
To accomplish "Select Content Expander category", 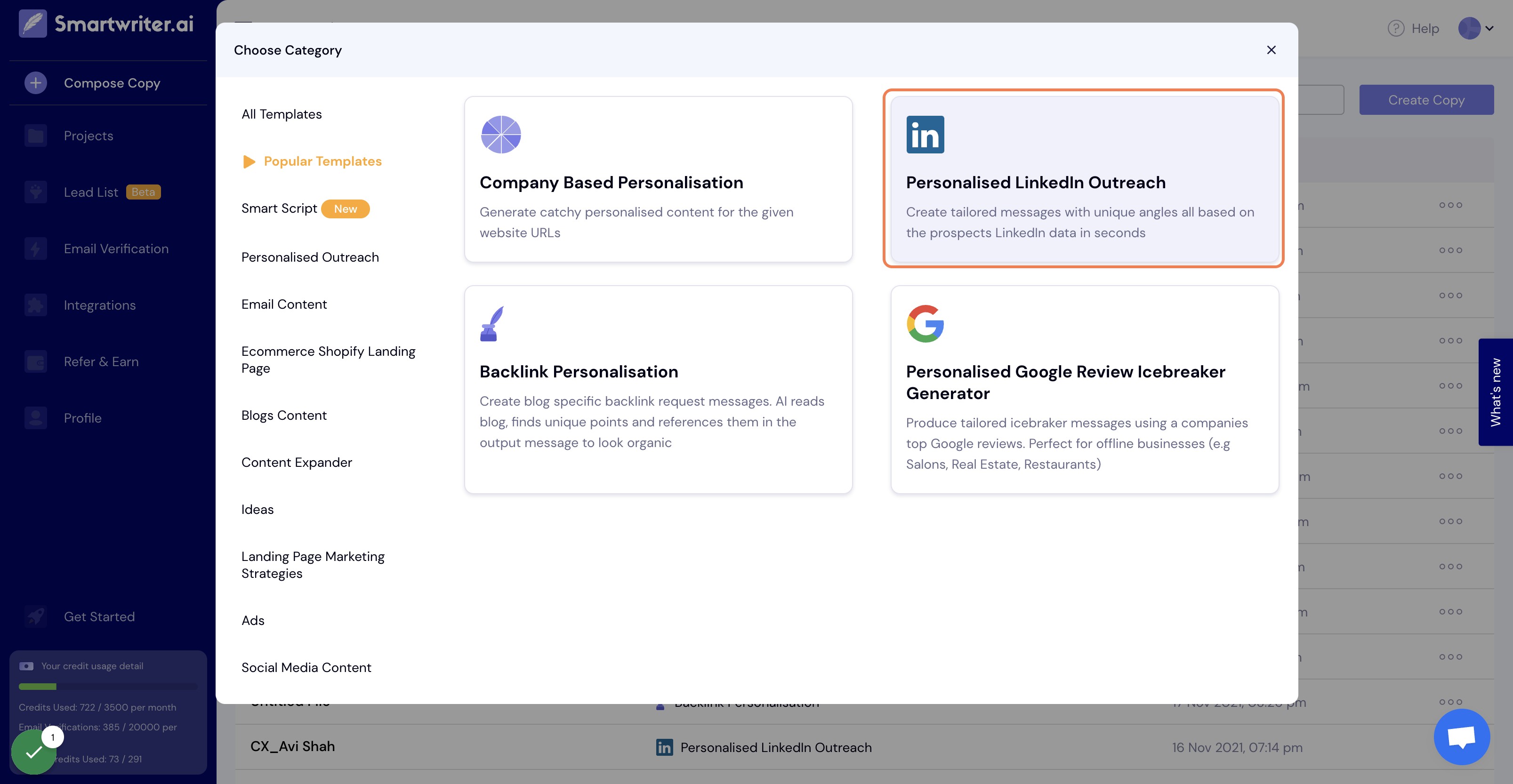I will coord(297,462).
